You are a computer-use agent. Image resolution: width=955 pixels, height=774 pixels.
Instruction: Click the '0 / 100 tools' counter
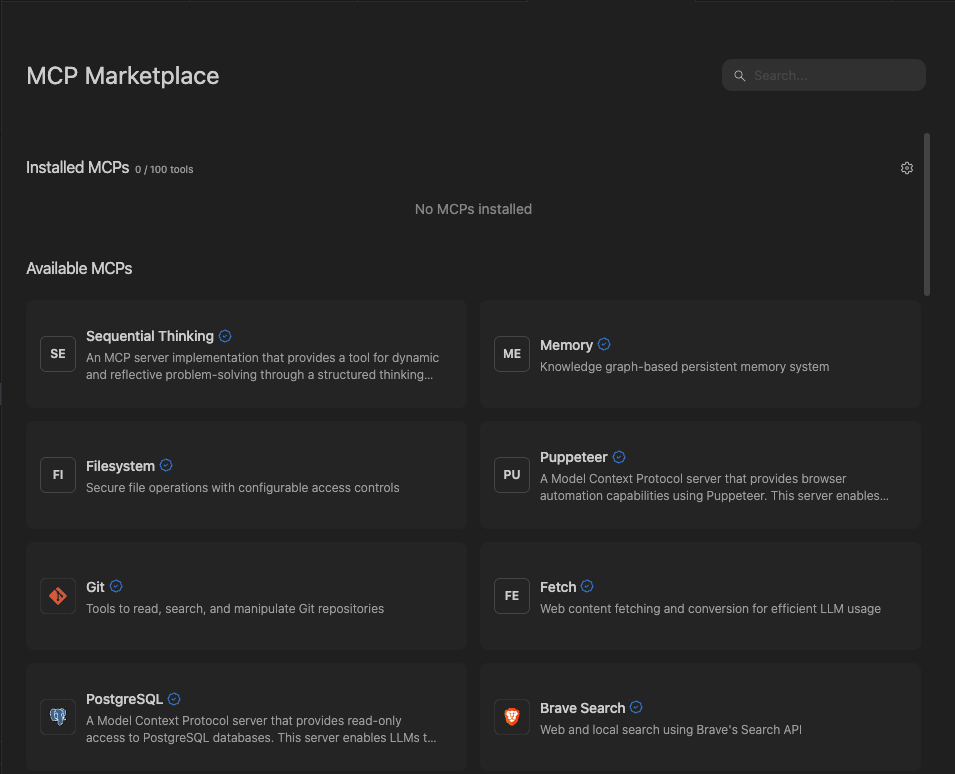(164, 169)
